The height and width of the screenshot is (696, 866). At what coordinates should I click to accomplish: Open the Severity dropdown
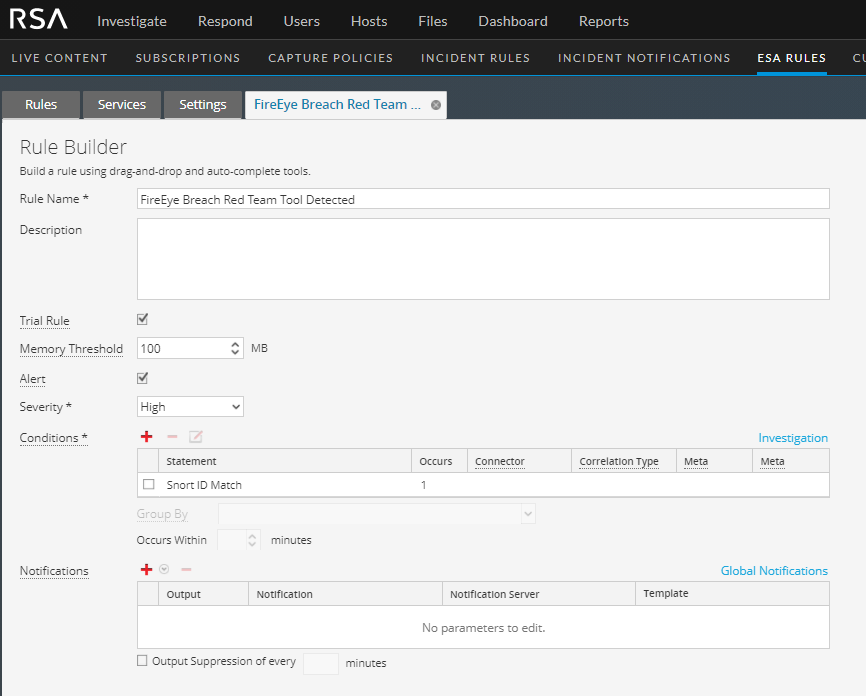tap(190, 407)
